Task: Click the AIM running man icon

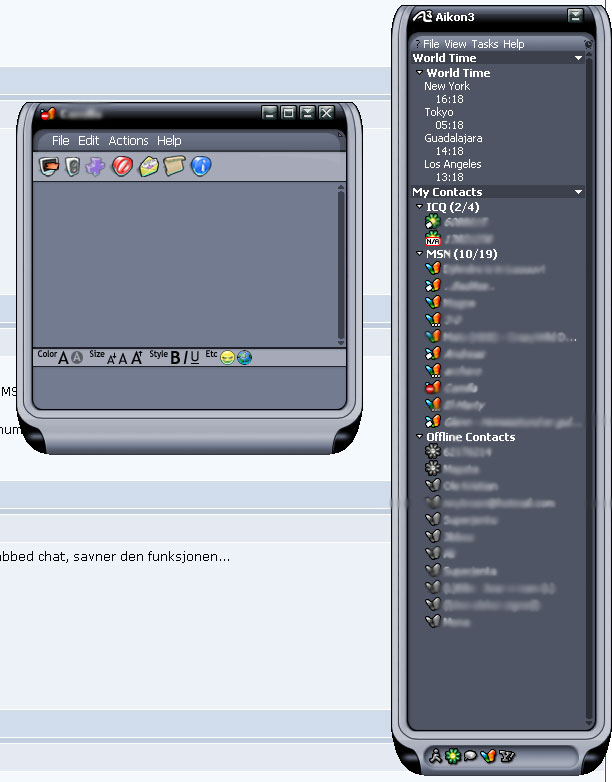Action: click(x=436, y=756)
